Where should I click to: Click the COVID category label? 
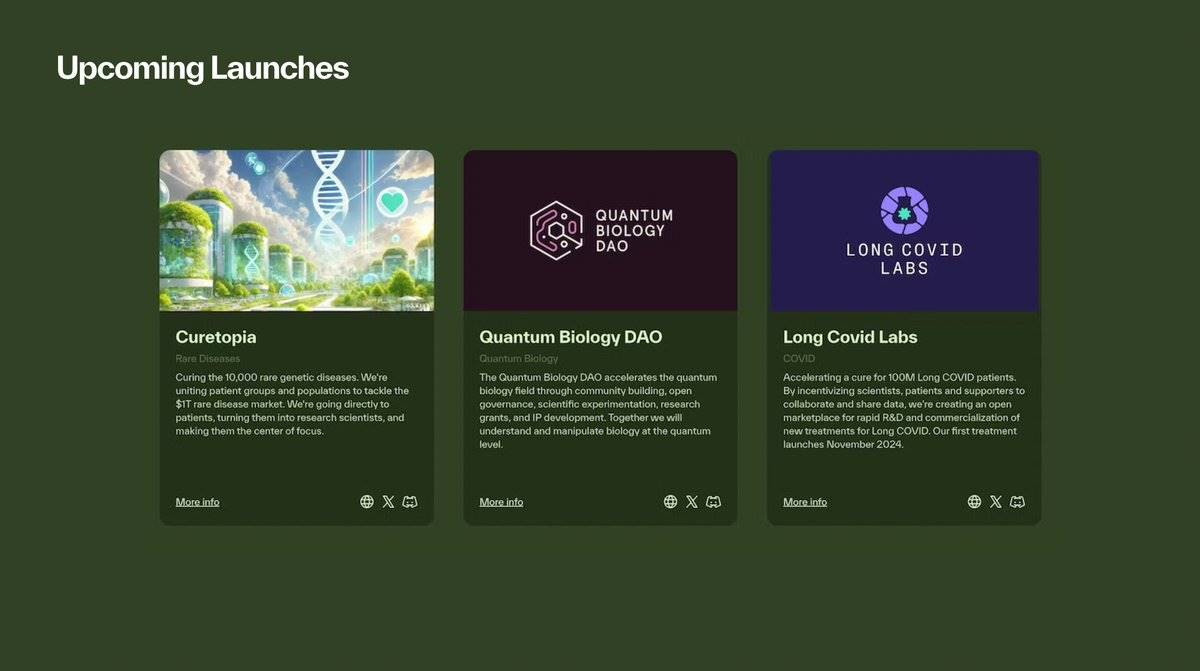(799, 358)
